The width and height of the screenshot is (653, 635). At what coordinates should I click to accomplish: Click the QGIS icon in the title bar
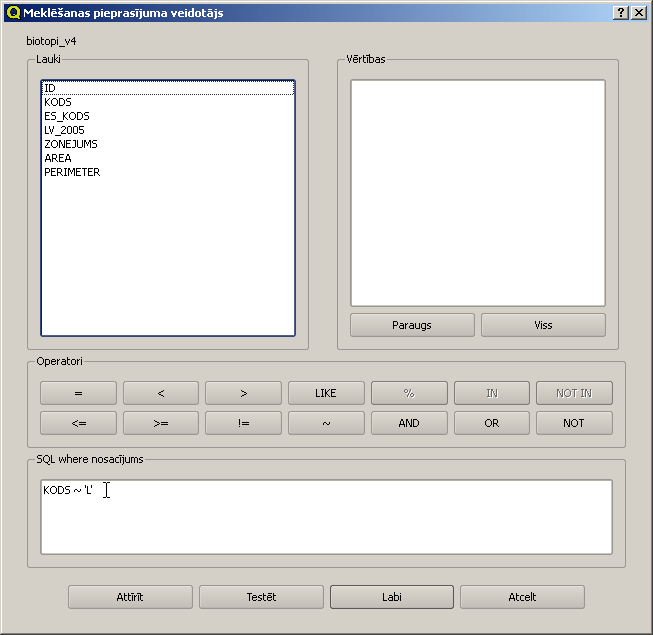pyautogui.click(x=13, y=13)
